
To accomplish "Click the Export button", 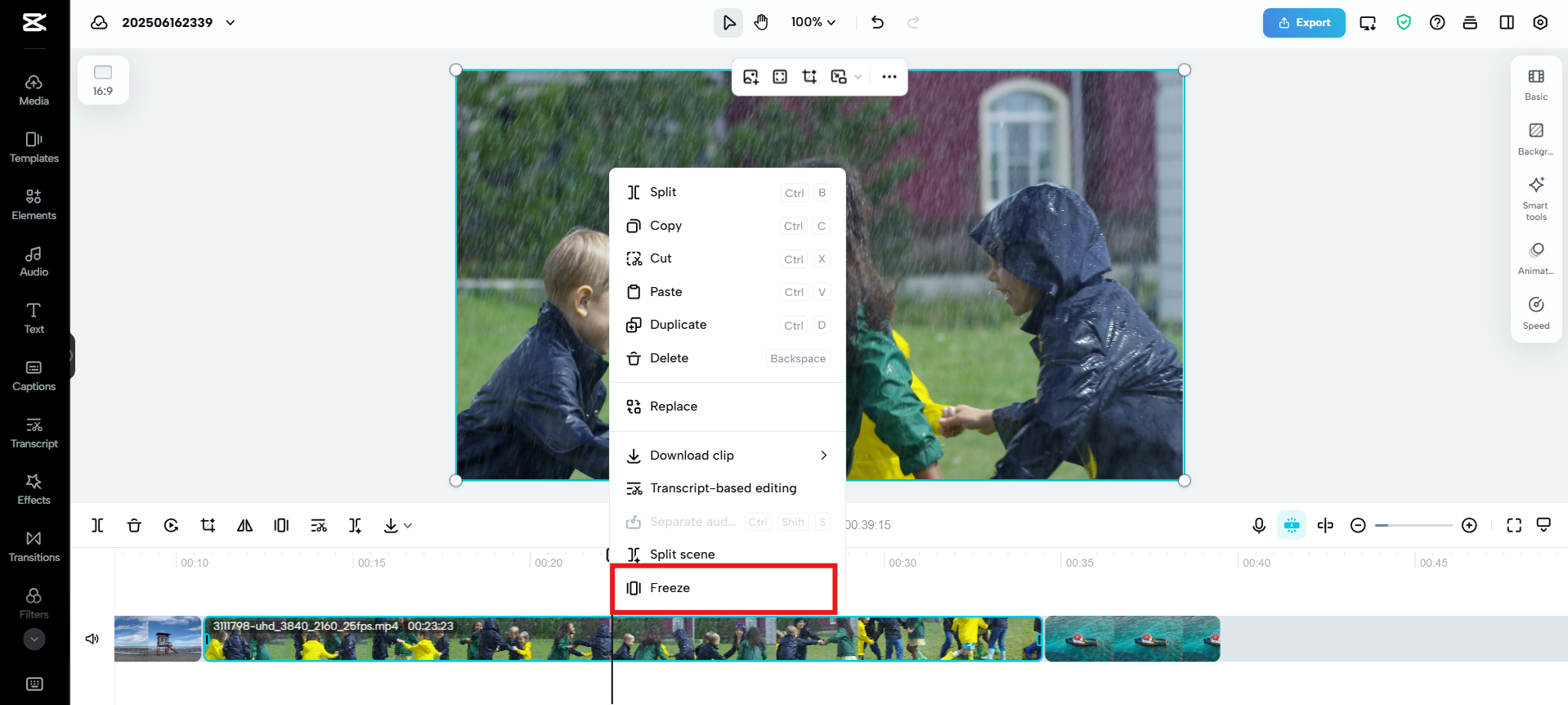I will coord(1304,23).
